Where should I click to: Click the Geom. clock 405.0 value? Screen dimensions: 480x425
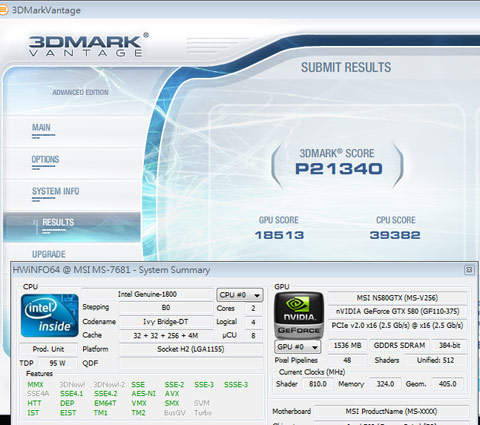(x=447, y=384)
